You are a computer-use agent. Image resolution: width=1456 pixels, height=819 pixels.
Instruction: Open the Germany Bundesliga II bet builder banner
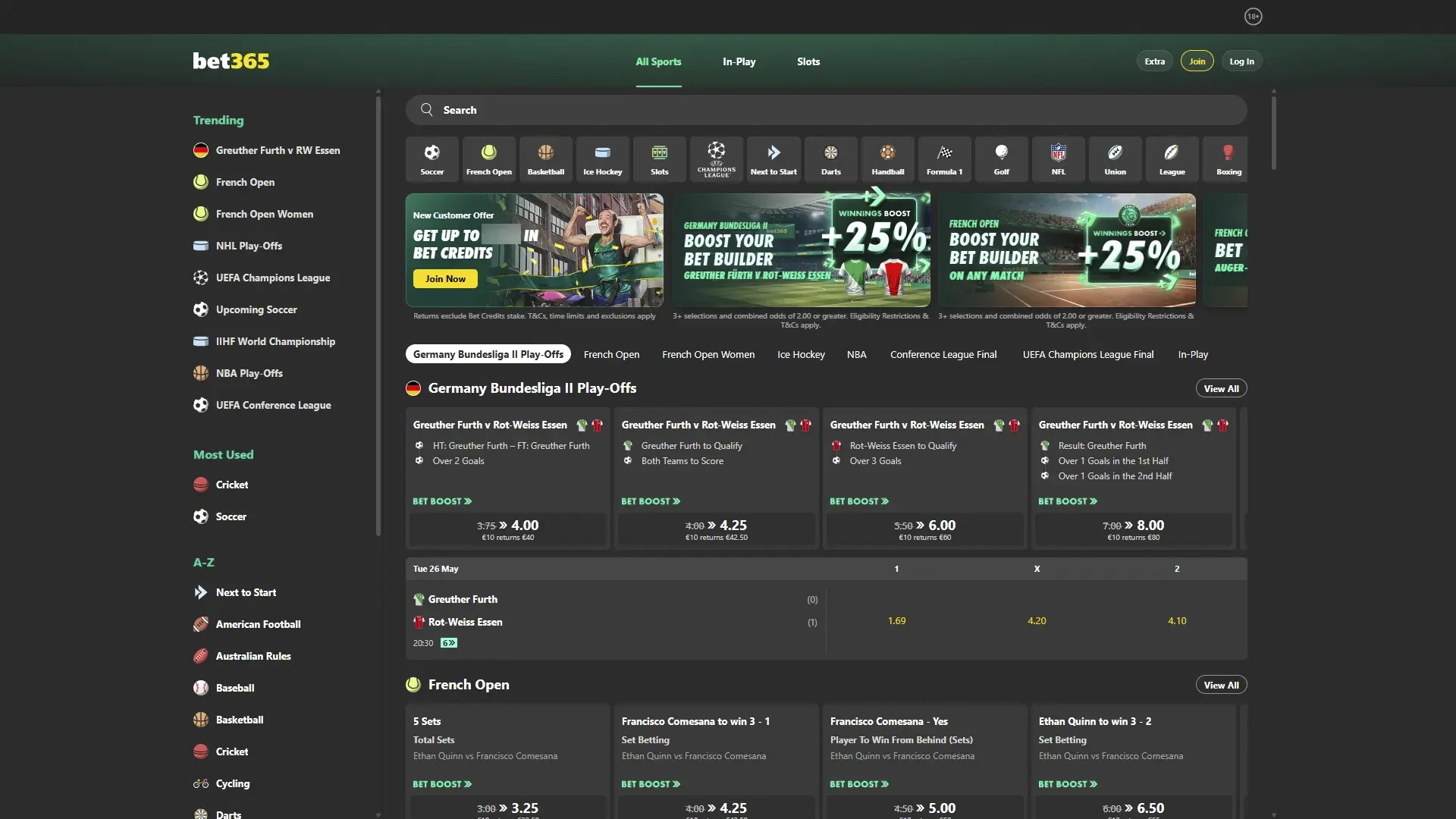point(801,250)
